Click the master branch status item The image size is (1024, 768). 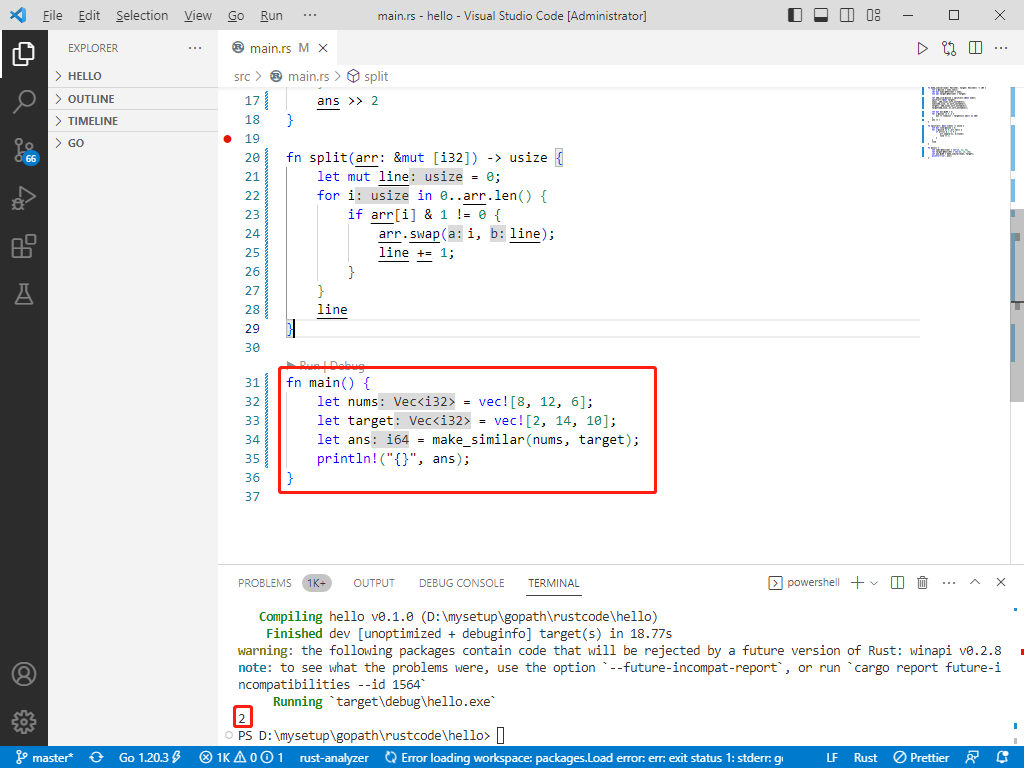(44, 758)
